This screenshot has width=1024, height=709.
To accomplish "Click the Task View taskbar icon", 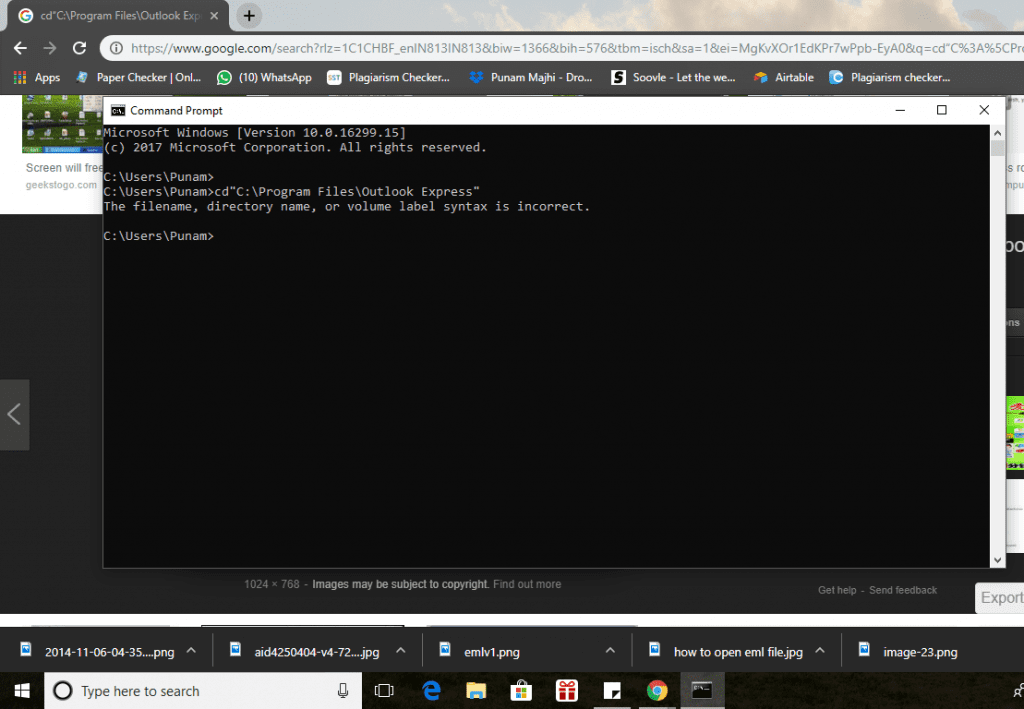I will [384, 691].
